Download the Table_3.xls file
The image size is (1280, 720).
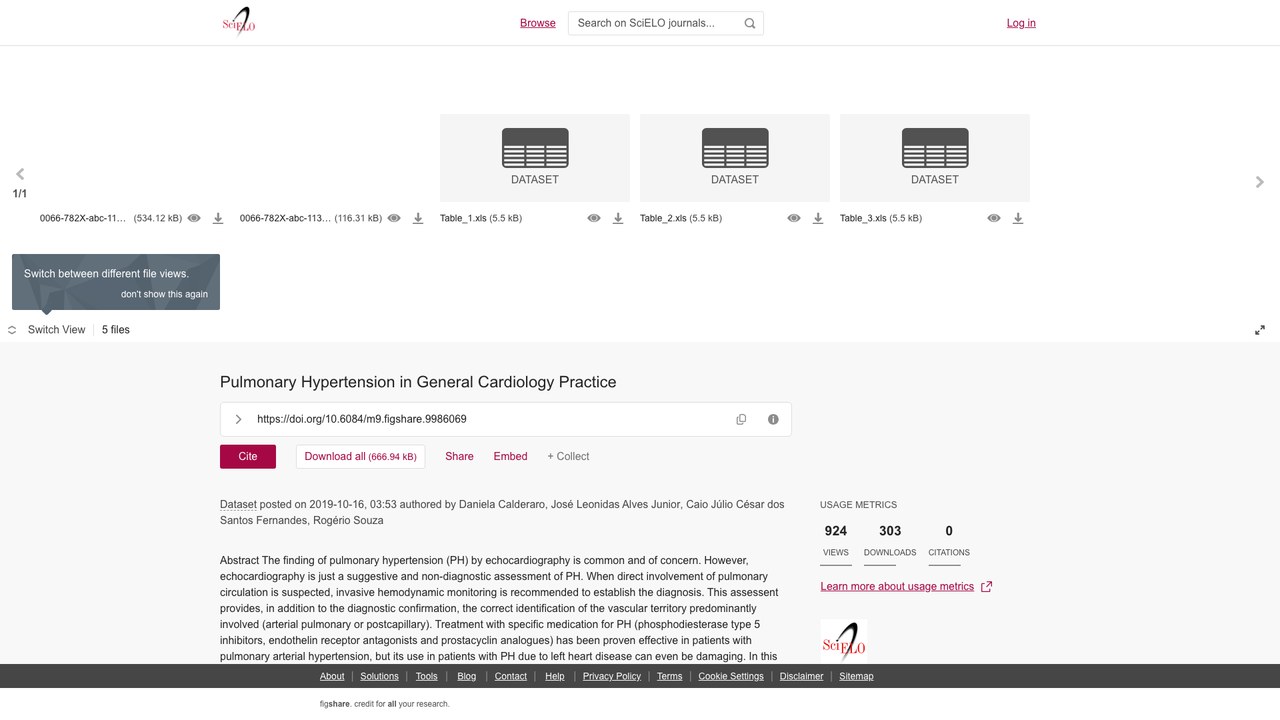pyautogui.click(x=1018, y=218)
